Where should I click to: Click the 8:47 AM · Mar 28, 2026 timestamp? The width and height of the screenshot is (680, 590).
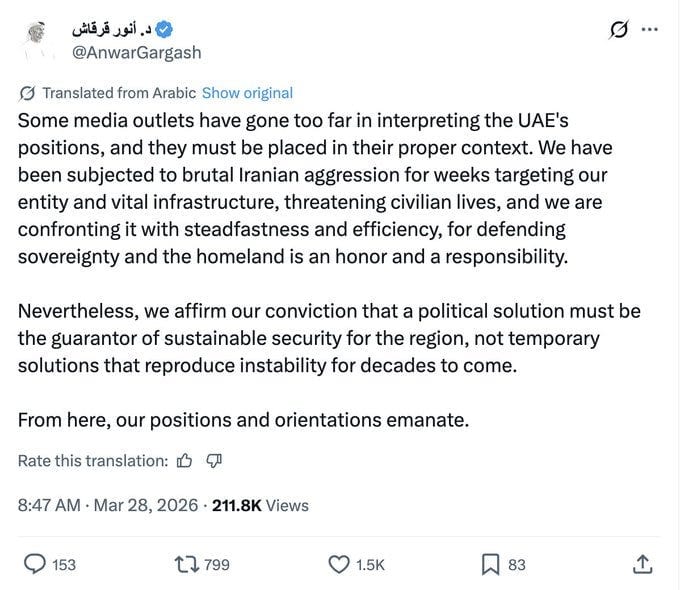(x=108, y=505)
